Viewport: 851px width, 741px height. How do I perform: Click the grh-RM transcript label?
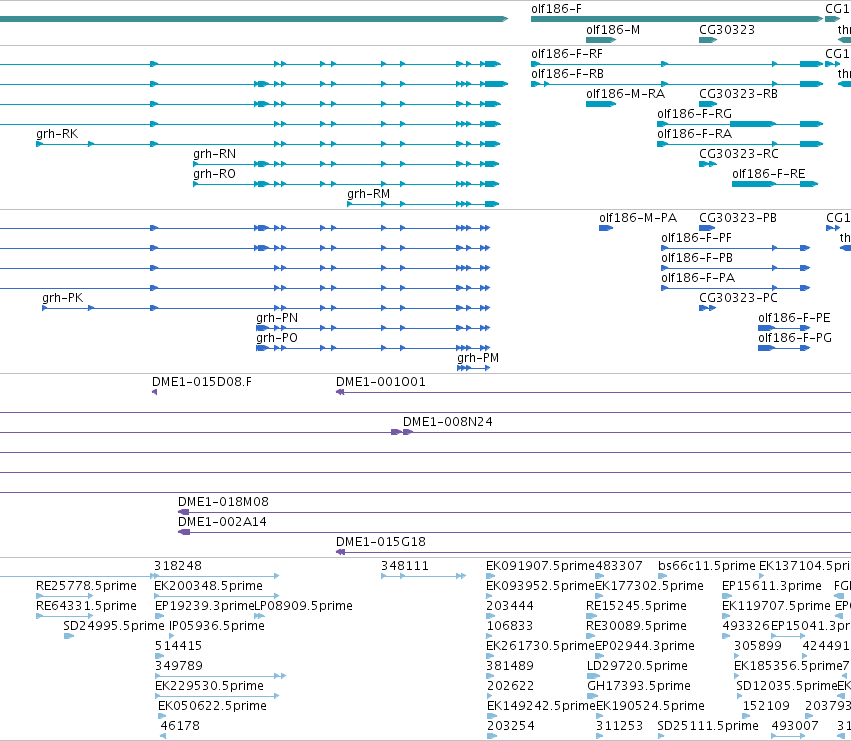[369, 194]
